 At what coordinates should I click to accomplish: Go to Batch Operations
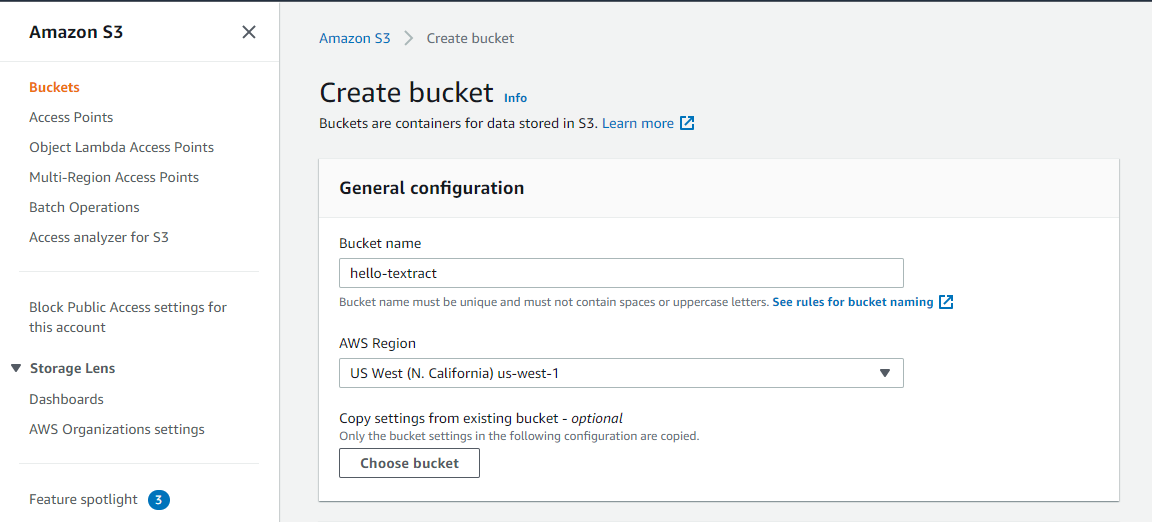coord(84,207)
